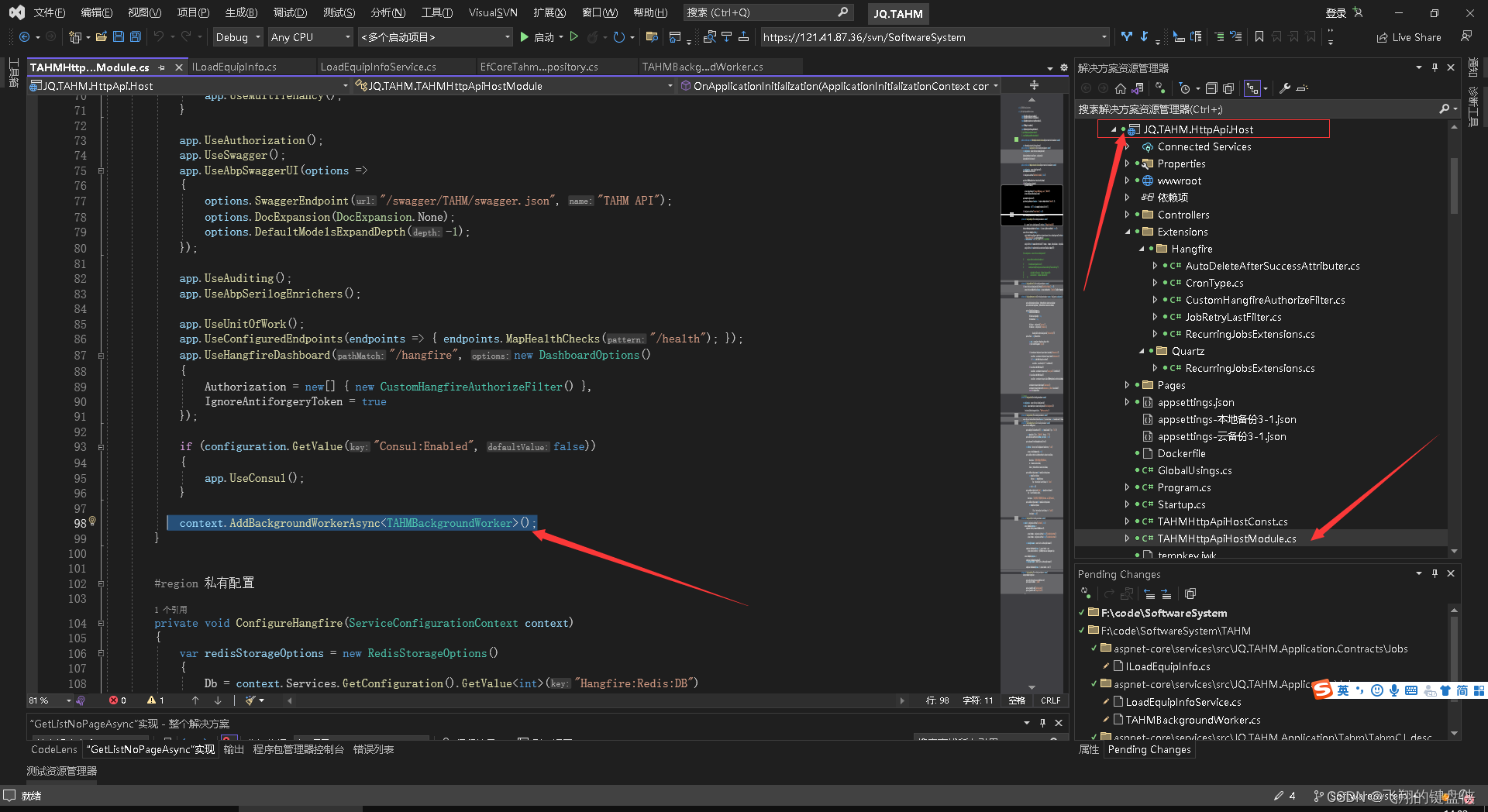Start without debugging outline play icon
Screen dimensions: 1488x812
pyautogui.click(x=574, y=36)
